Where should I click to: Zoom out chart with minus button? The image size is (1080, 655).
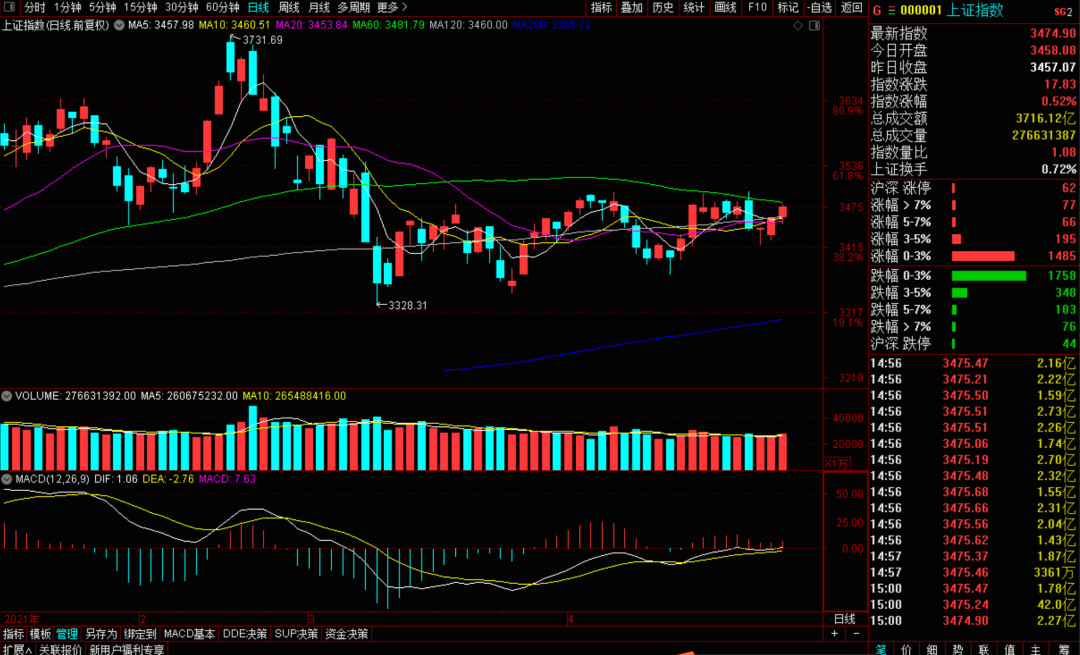coord(856,634)
